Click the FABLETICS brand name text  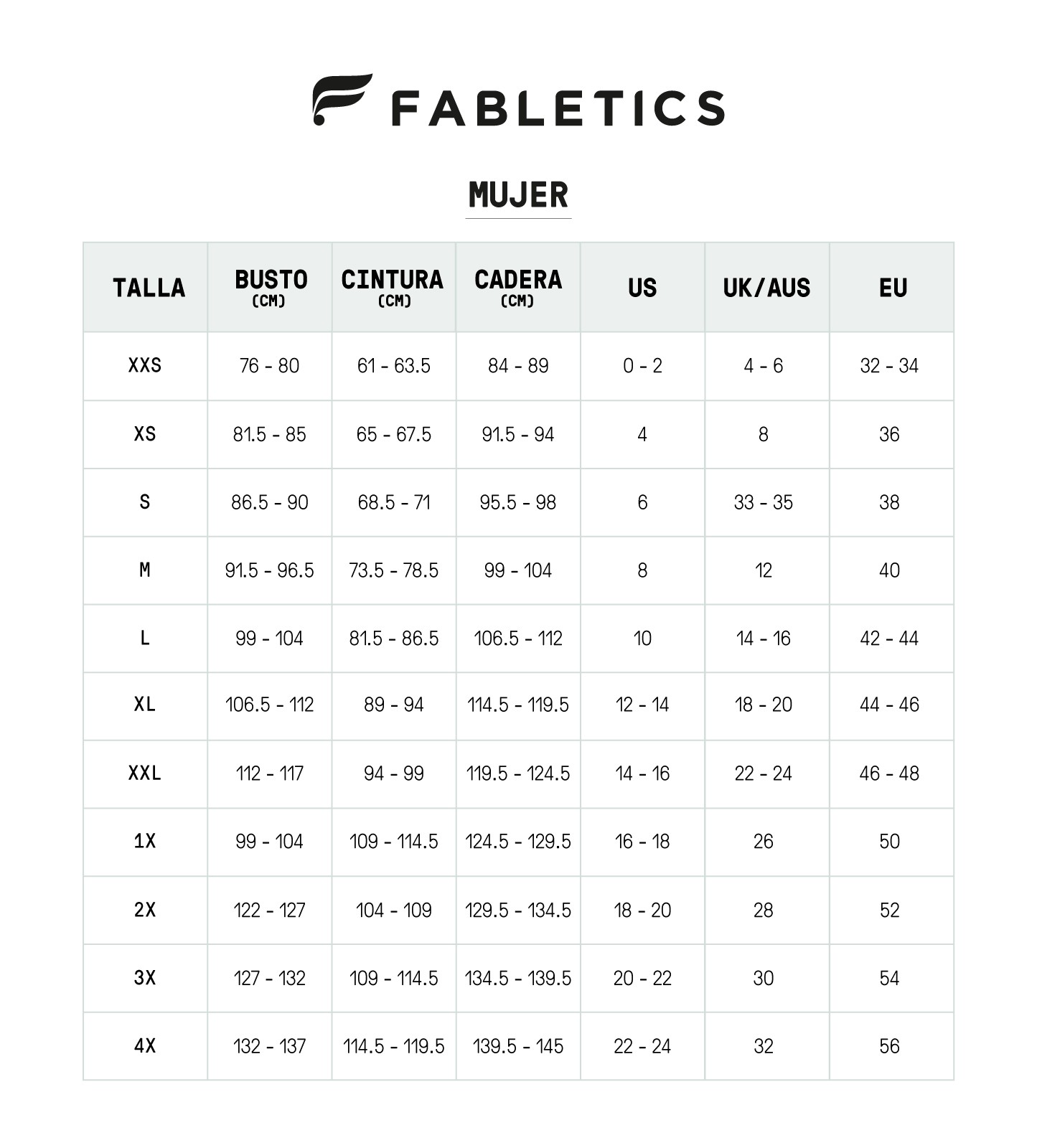(558, 108)
